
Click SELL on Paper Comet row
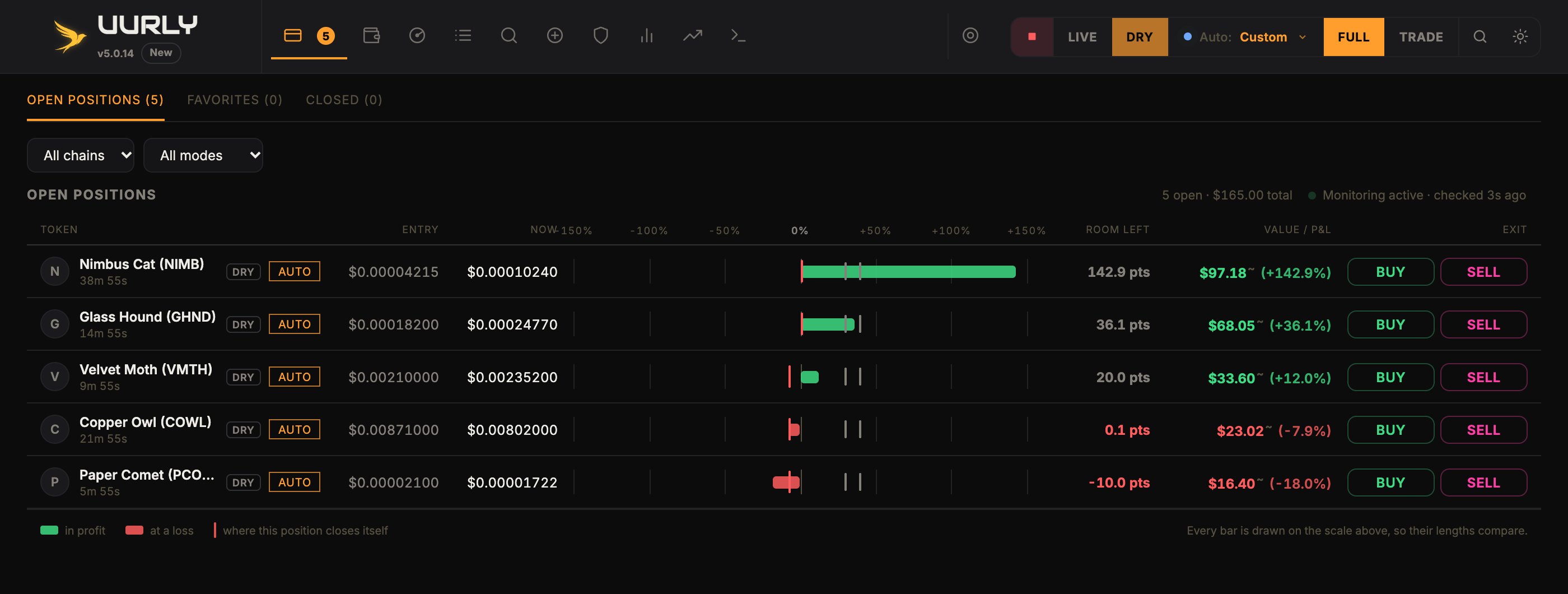coord(1483,482)
